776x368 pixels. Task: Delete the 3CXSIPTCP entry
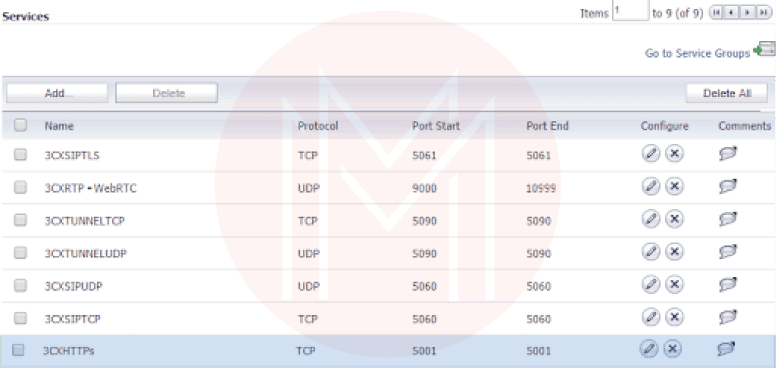[674, 317]
